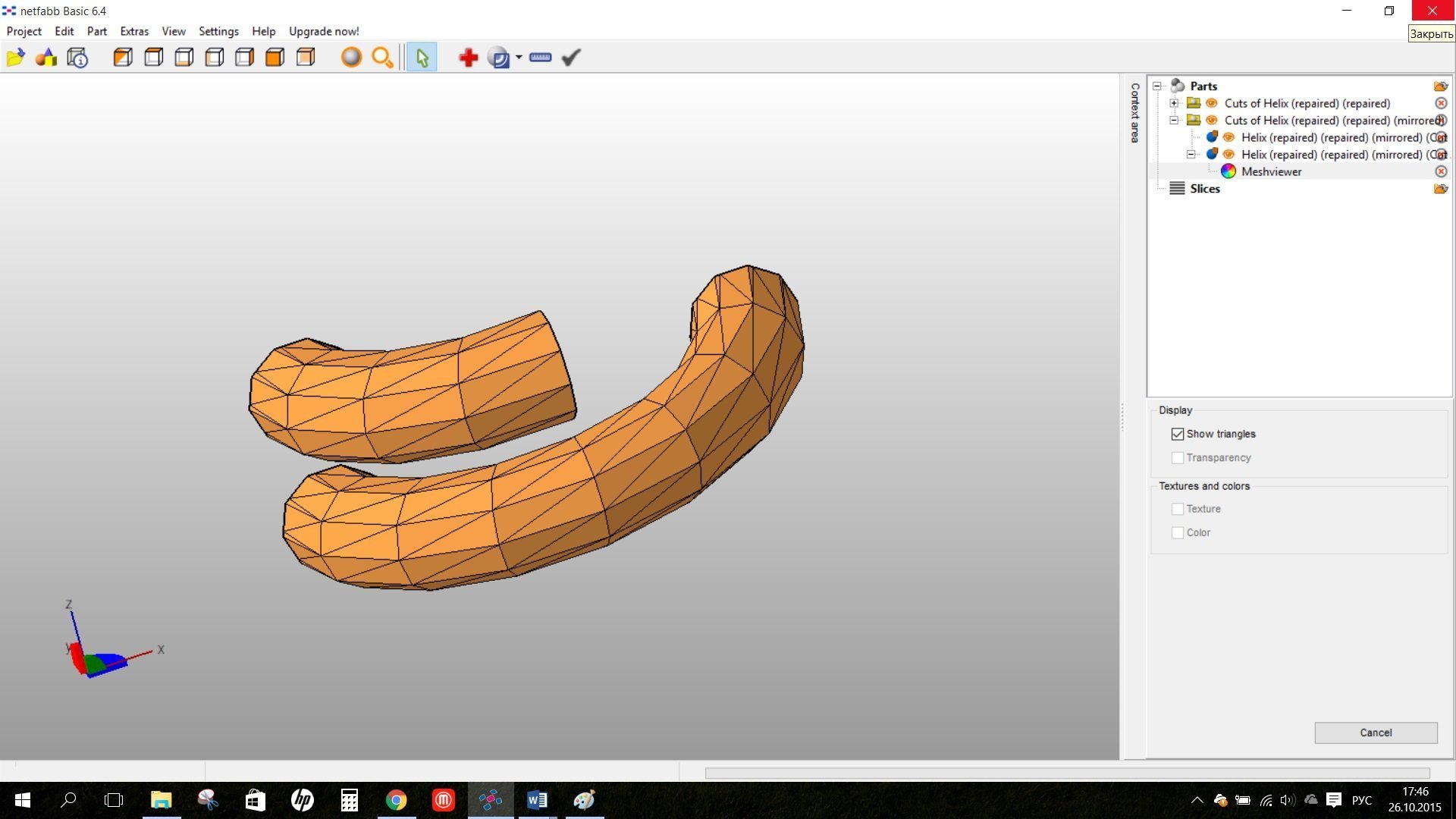Open Google Chrome from the taskbar
This screenshot has width=1456, height=819.
point(396,800)
